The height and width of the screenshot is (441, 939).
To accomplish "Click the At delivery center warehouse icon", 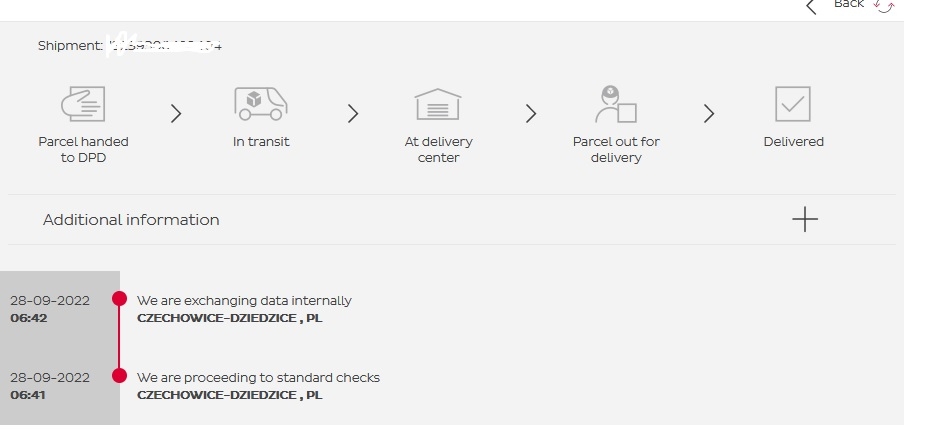I will click(438, 104).
